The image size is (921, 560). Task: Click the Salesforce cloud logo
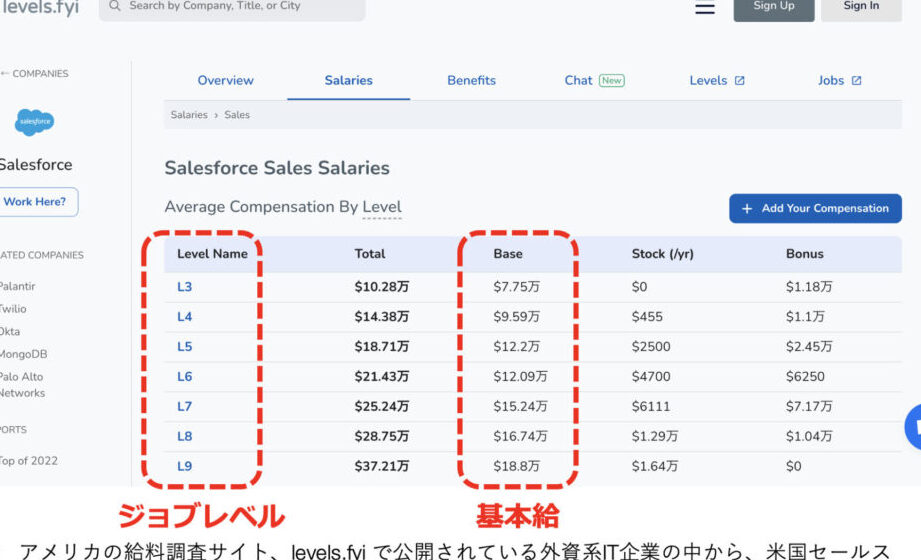pos(35,122)
